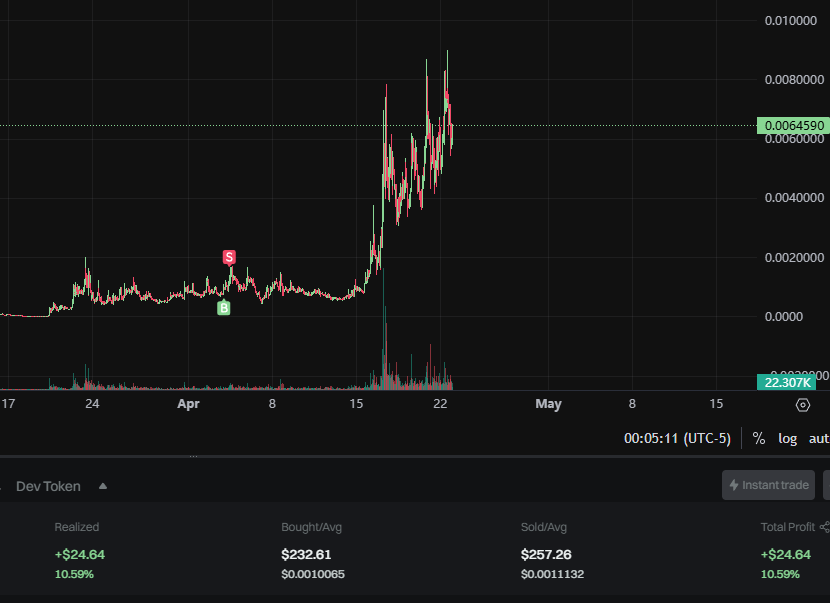The width and height of the screenshot is (830, 603).
Task: Click Bought amount $232.61
Action: (x=306, y=554)
